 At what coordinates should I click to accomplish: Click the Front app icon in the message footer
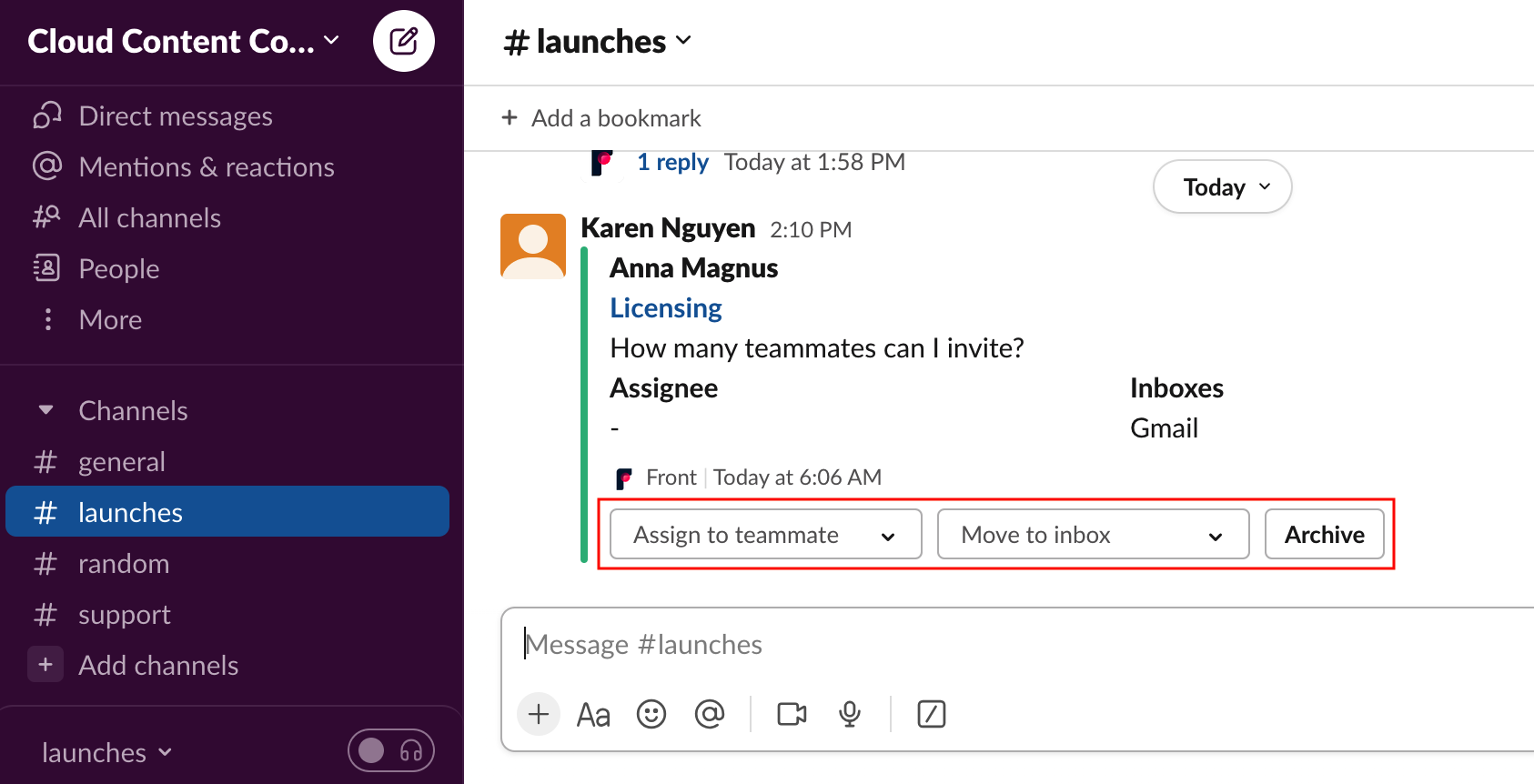(x=624, y=478)
